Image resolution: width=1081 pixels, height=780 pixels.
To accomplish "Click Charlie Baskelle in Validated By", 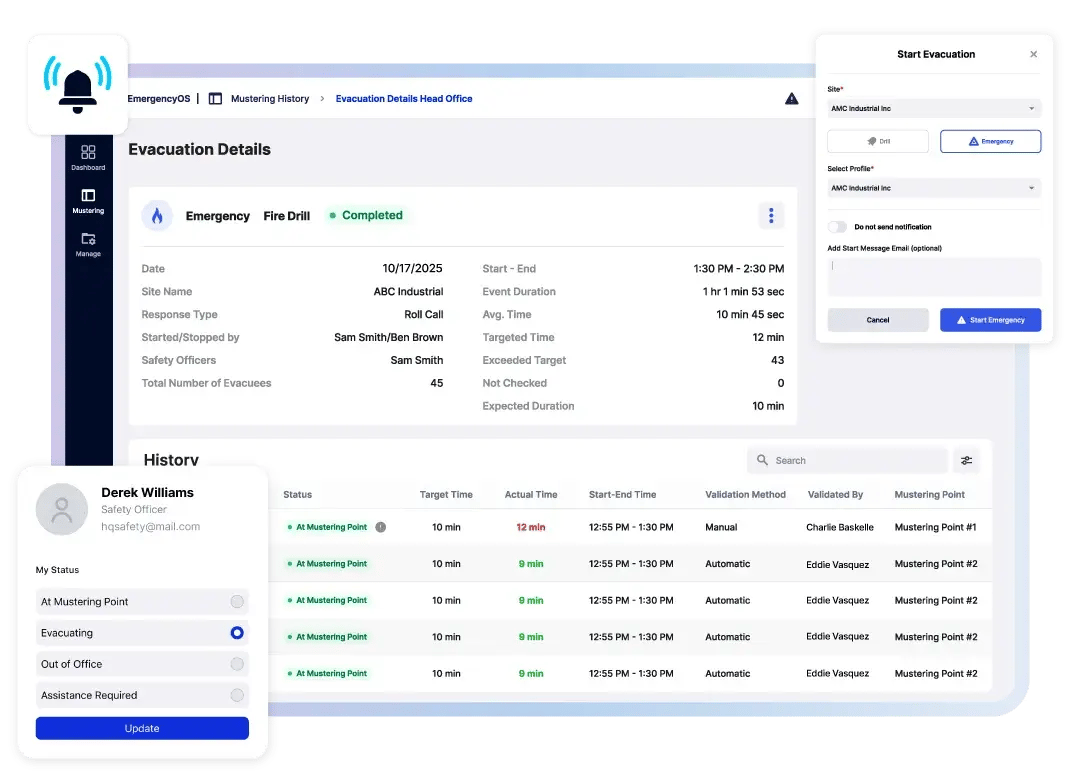I will 840,527.
